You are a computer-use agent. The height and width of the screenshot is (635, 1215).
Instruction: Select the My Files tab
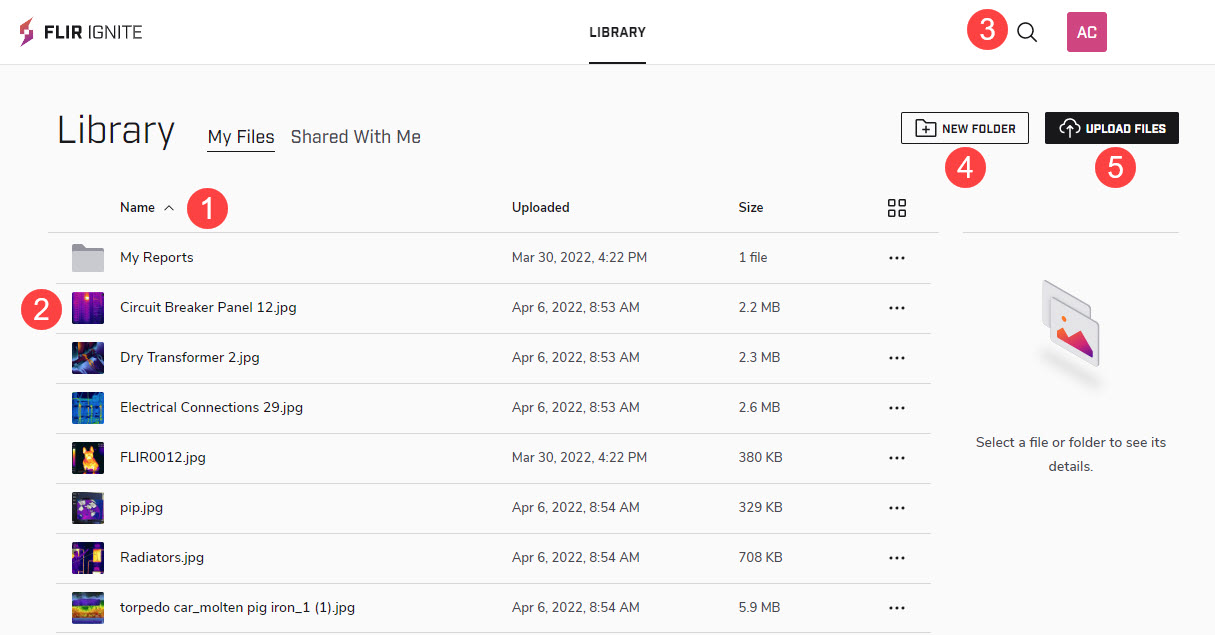[x=241, y=137]
